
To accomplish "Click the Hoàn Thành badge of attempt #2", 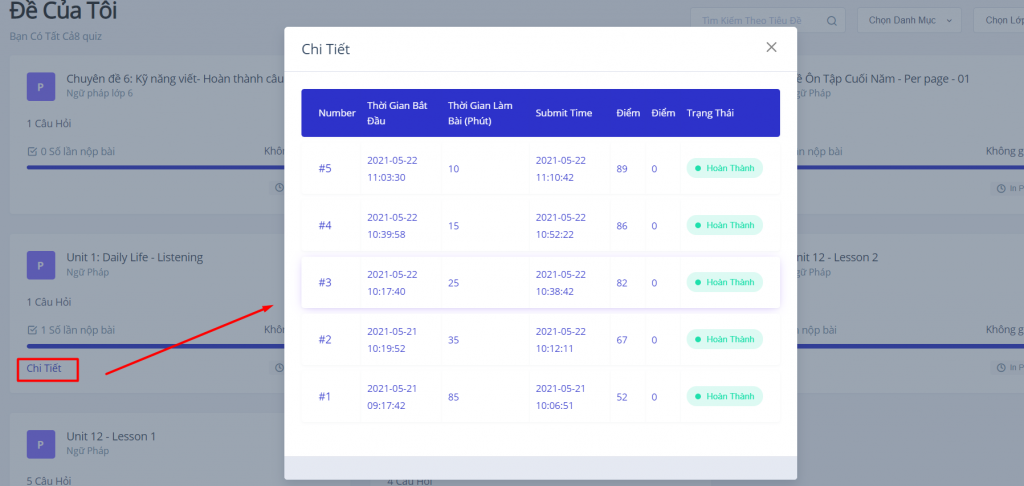I will [x=724, y=339].
